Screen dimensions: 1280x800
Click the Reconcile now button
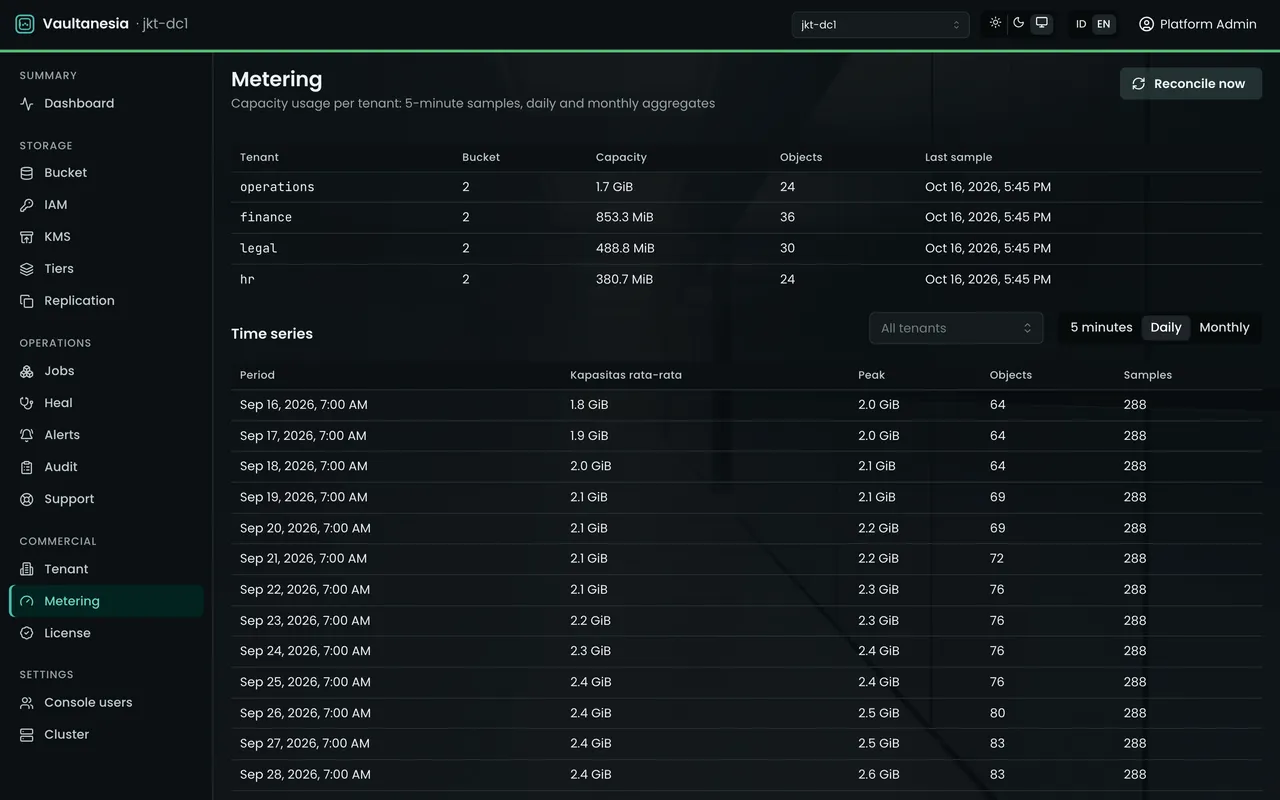(1191, 84)
